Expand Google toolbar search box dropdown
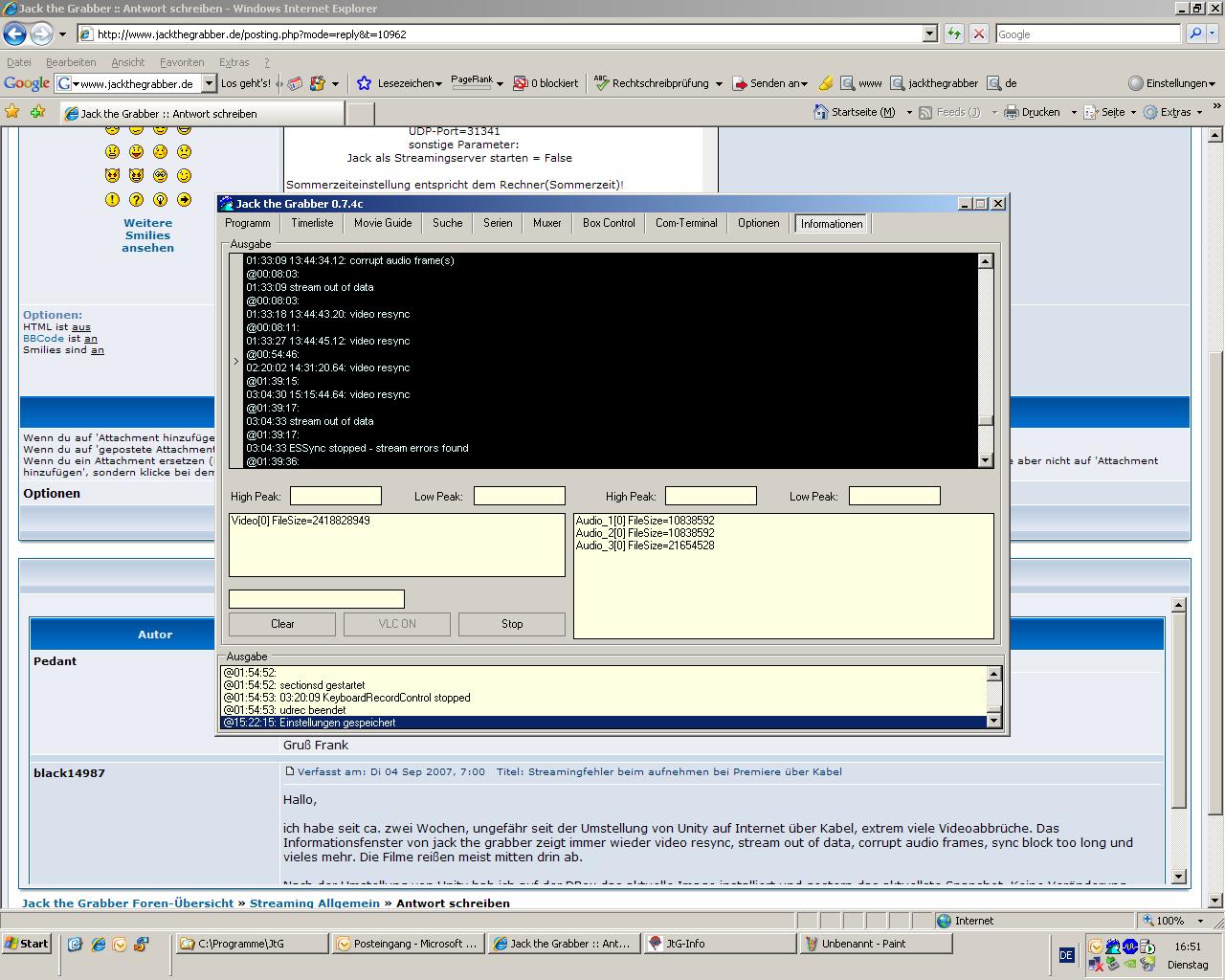The width and height of the screenshot is (1225, 980). 209,83
